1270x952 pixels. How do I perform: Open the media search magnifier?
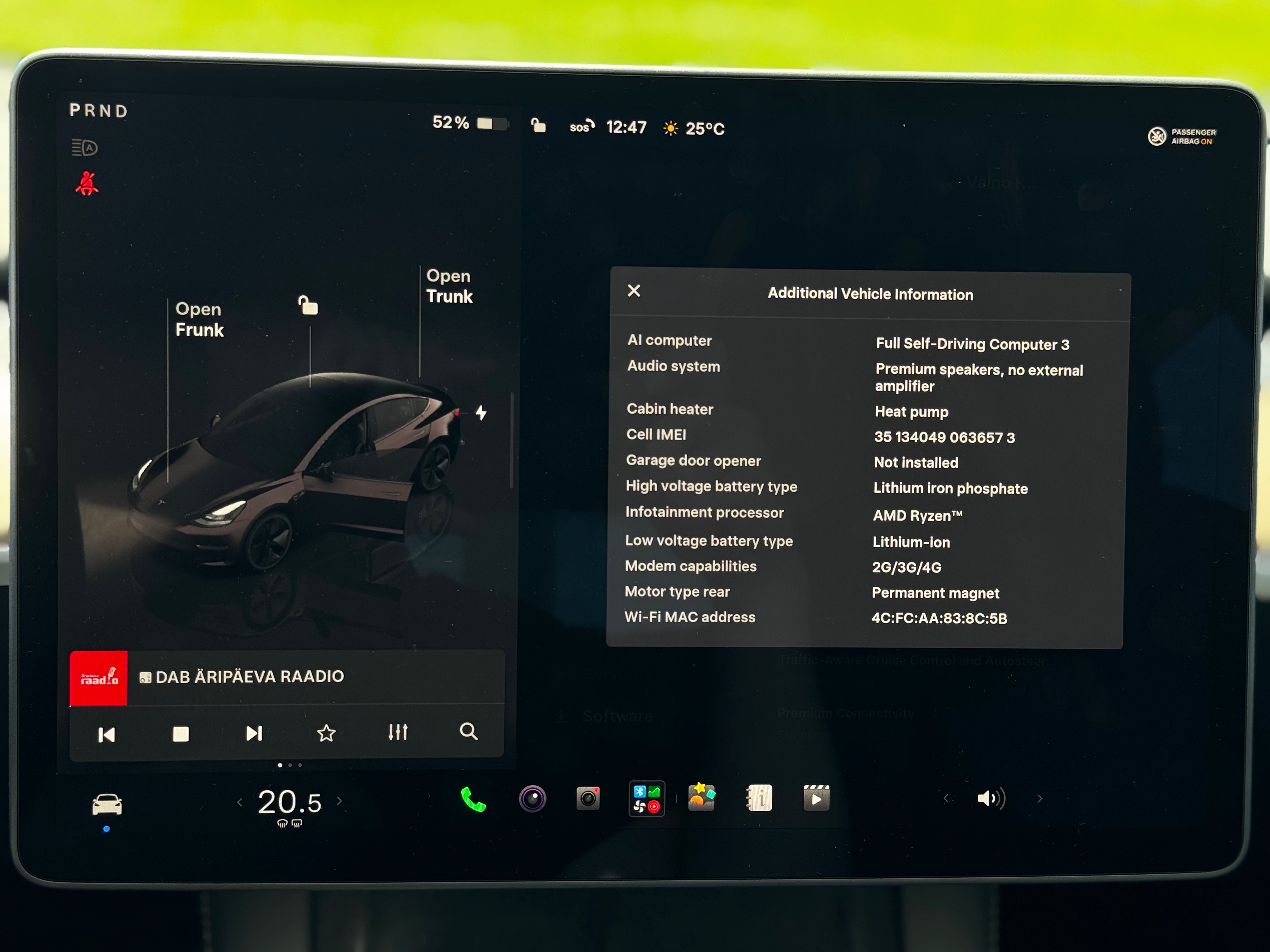[468, 731]
